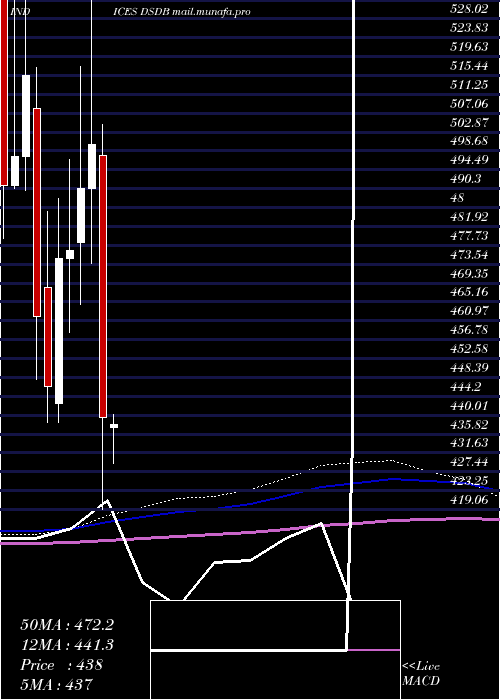Click the mail.munafa.pro title text

coord(211,12)
